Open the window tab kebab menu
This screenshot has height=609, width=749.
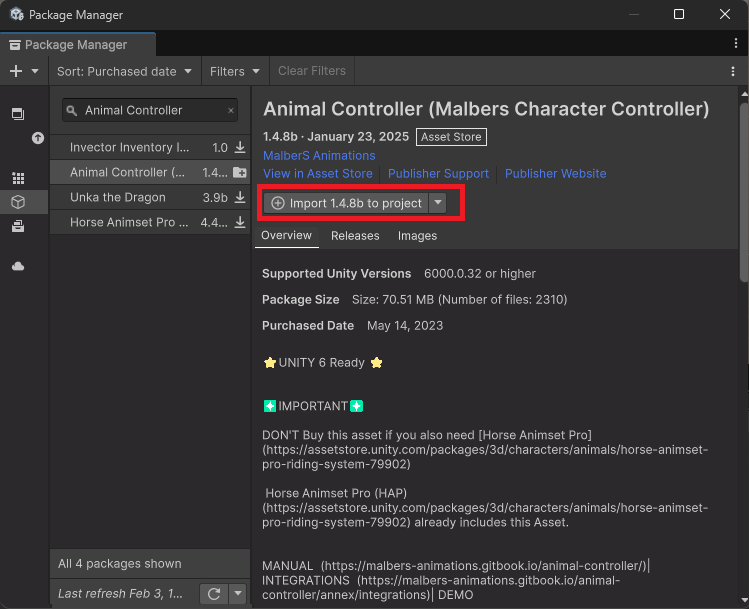coord(736,43)
